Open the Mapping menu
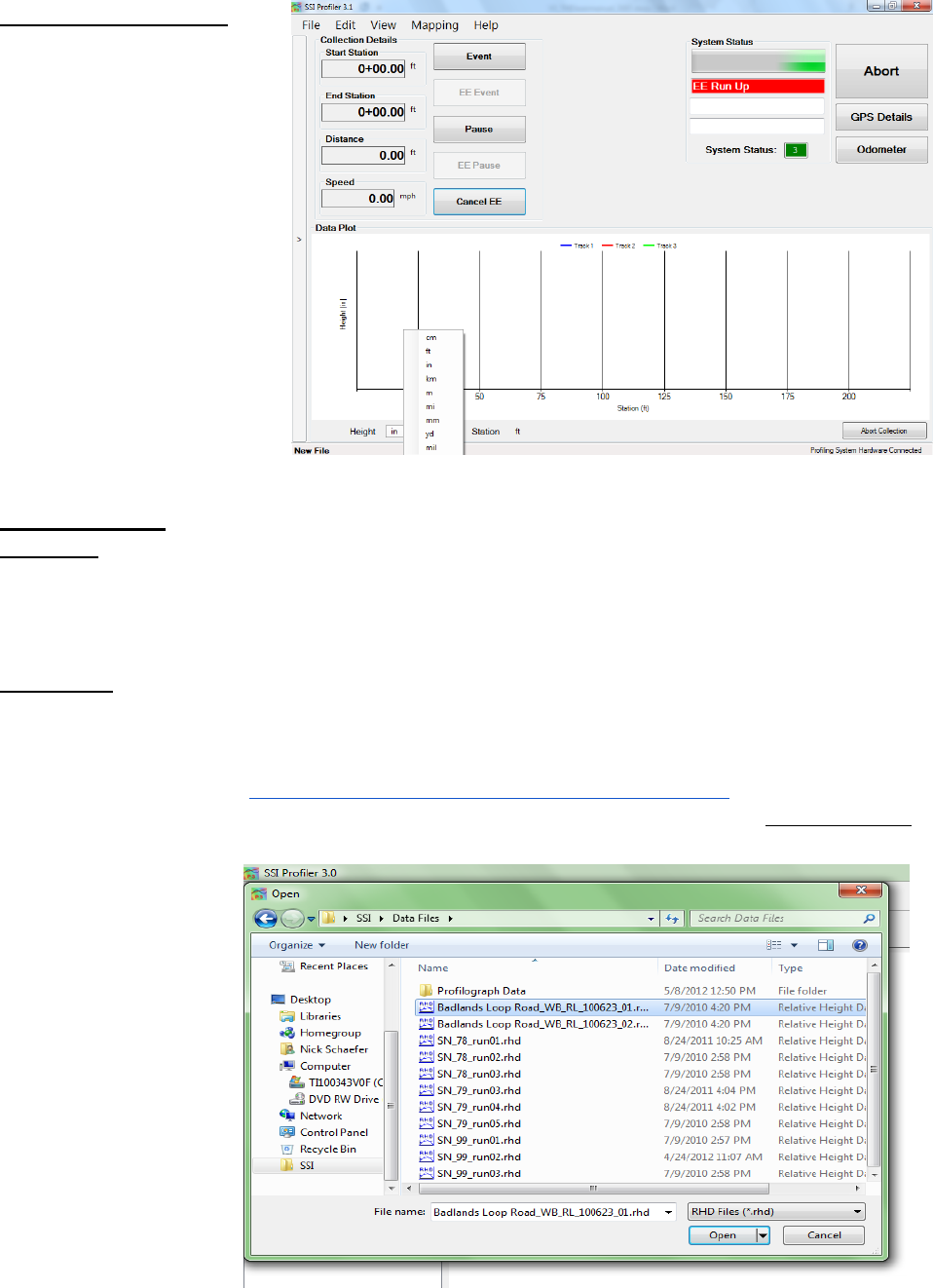This screenshot has height=1288, width=933. [x=434, y=25]
